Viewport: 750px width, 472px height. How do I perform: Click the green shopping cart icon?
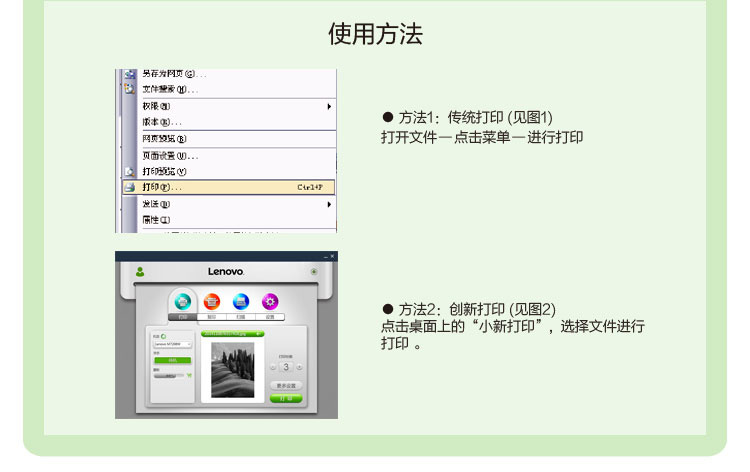point(189,376)
